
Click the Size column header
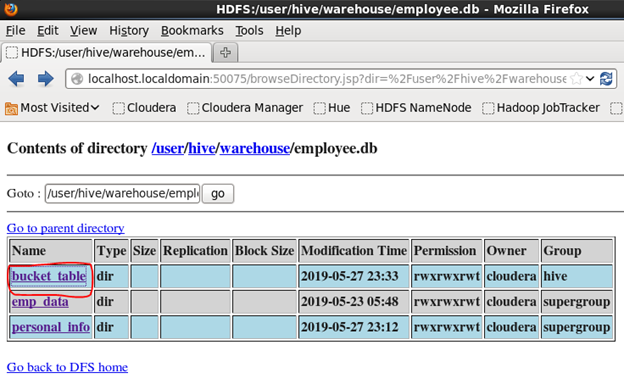coord(144,251)
